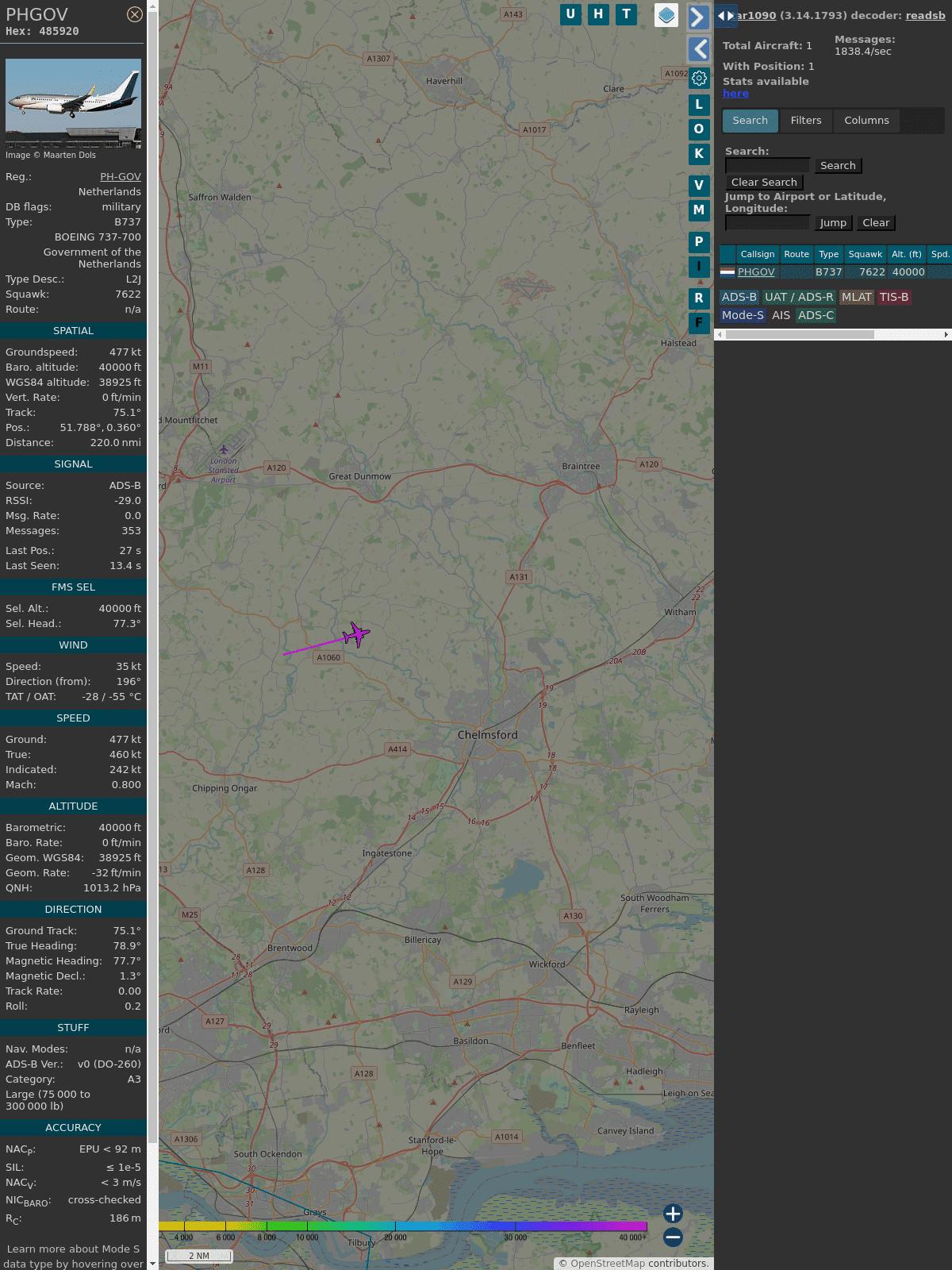Toggle the K map button
This screenshot has width=952, height=1270.
coord(699,154)
